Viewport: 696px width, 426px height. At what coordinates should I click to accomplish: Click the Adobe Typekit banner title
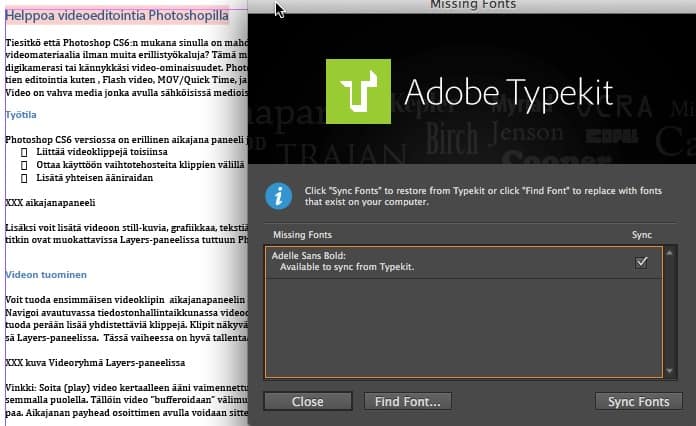(x=509, y=93)
